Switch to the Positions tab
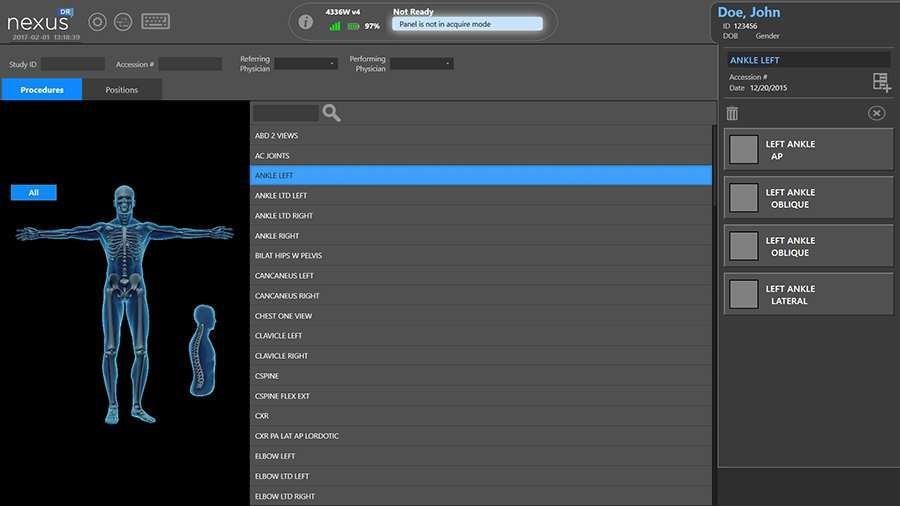This screenshot has width=900, height=506. coord(122,90)
